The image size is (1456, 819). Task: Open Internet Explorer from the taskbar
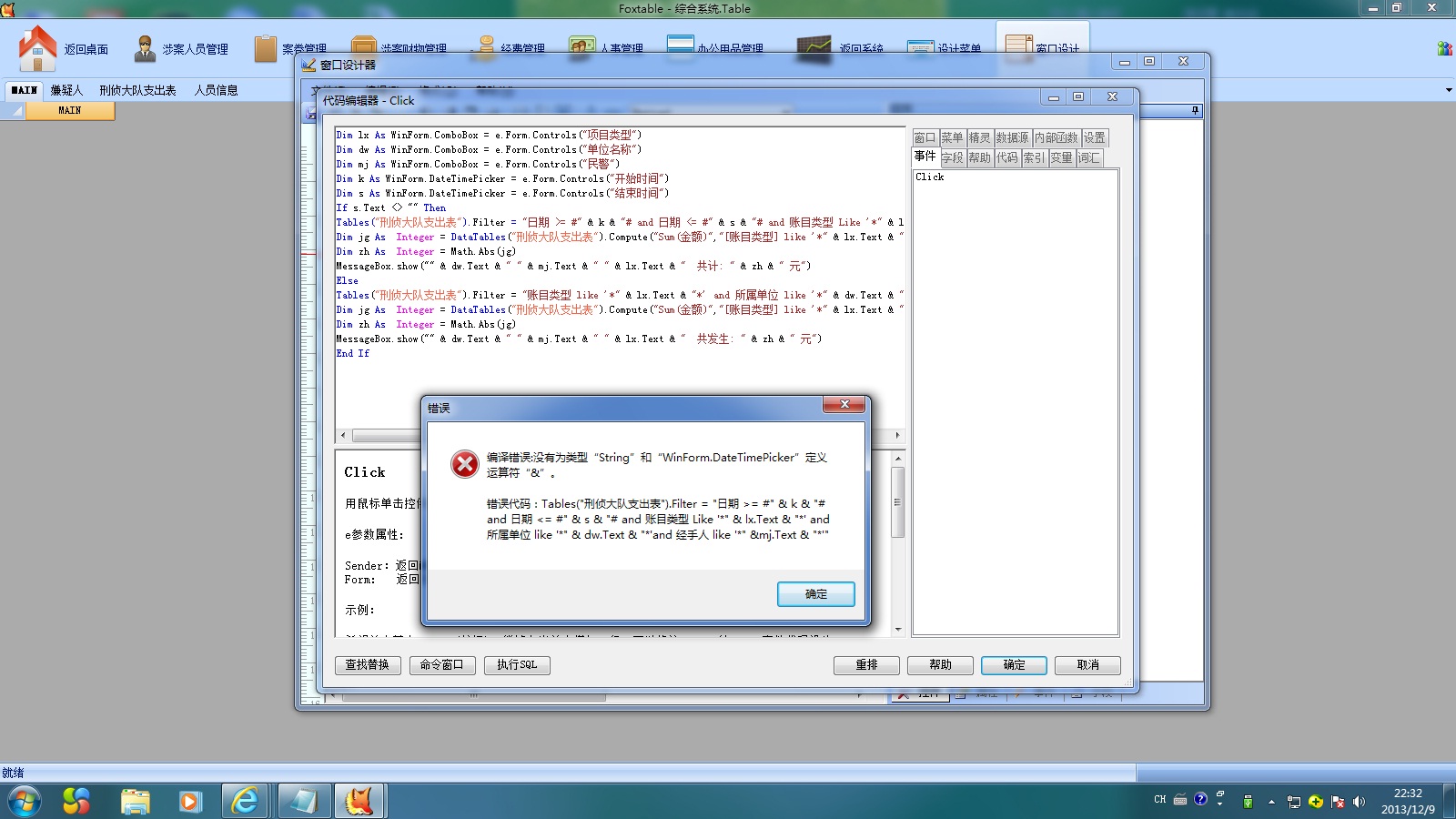point(245,802)
